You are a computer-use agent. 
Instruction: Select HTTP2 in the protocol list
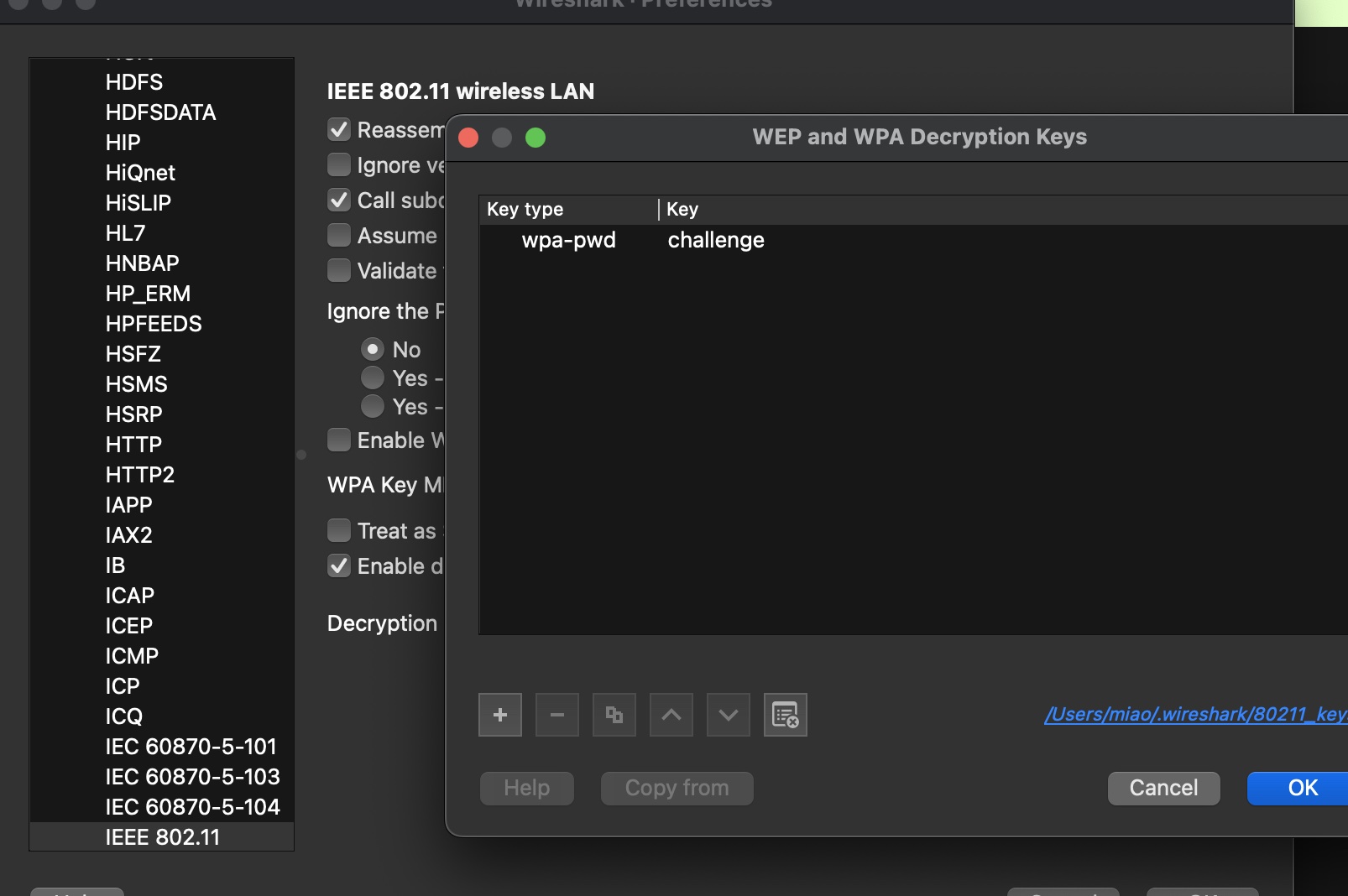coord(139,475)
